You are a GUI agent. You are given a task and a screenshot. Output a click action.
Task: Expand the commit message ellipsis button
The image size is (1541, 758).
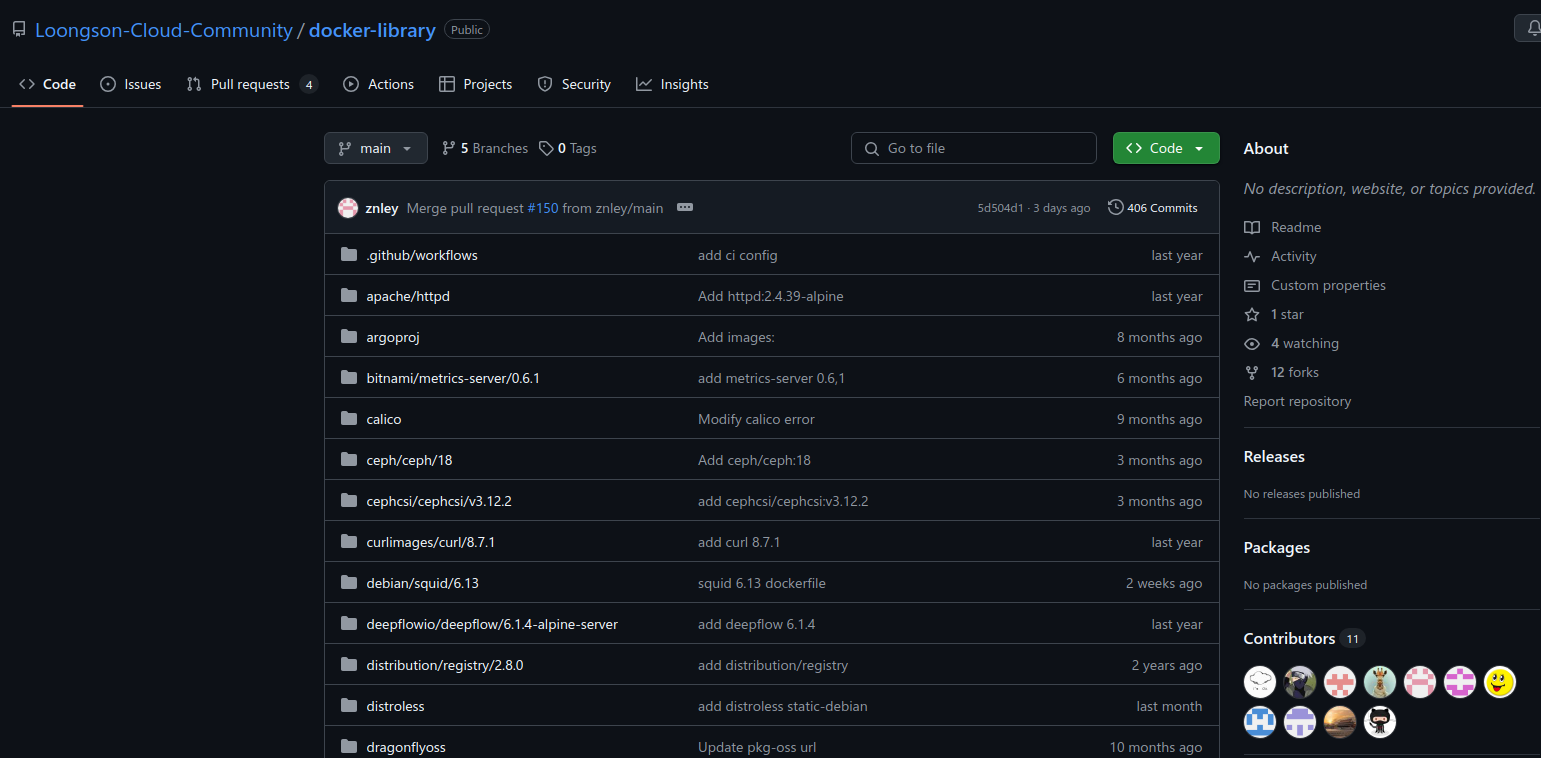tap(685, 207)
